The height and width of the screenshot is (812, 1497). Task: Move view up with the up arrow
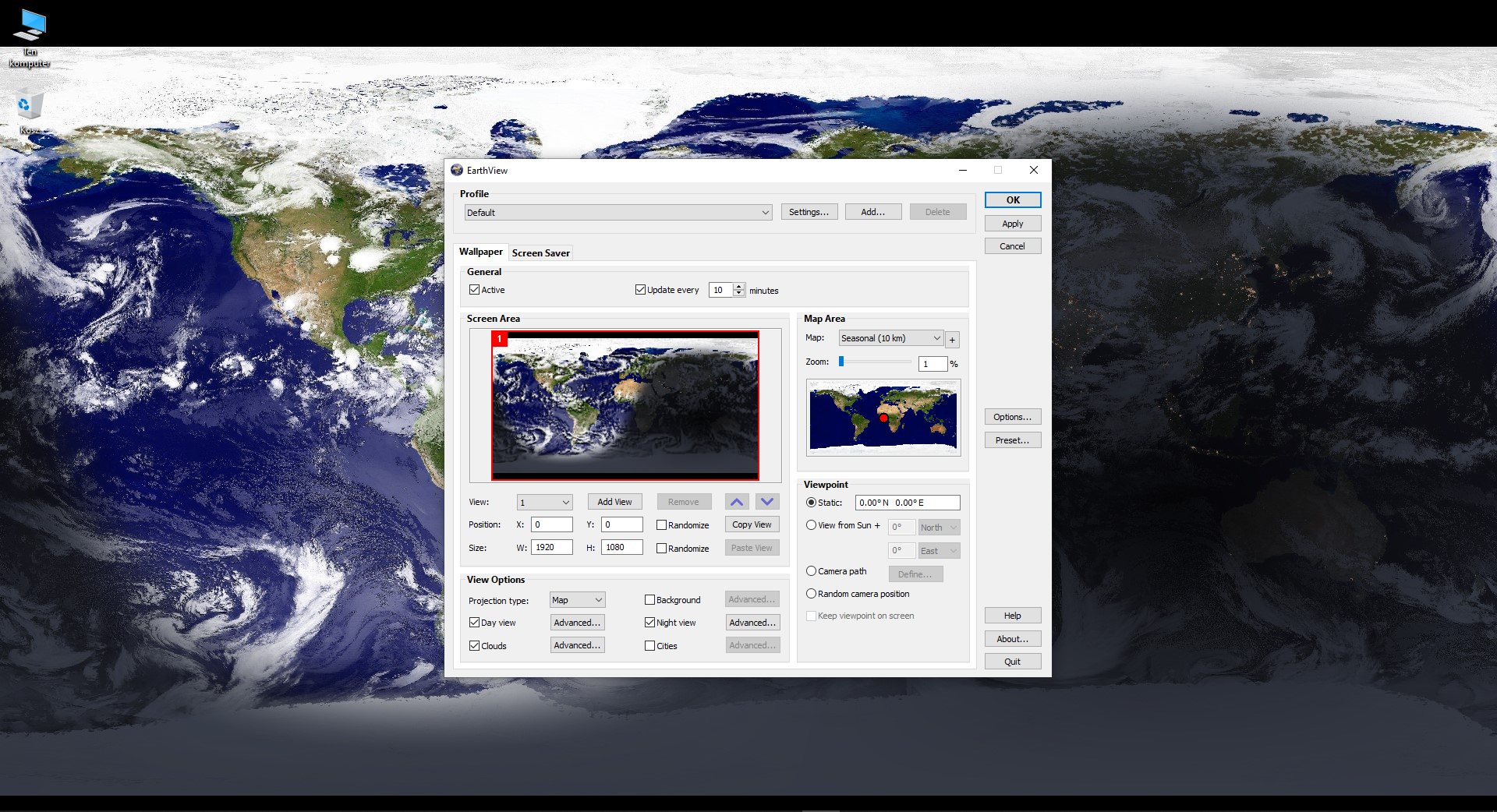pos(737,502)
